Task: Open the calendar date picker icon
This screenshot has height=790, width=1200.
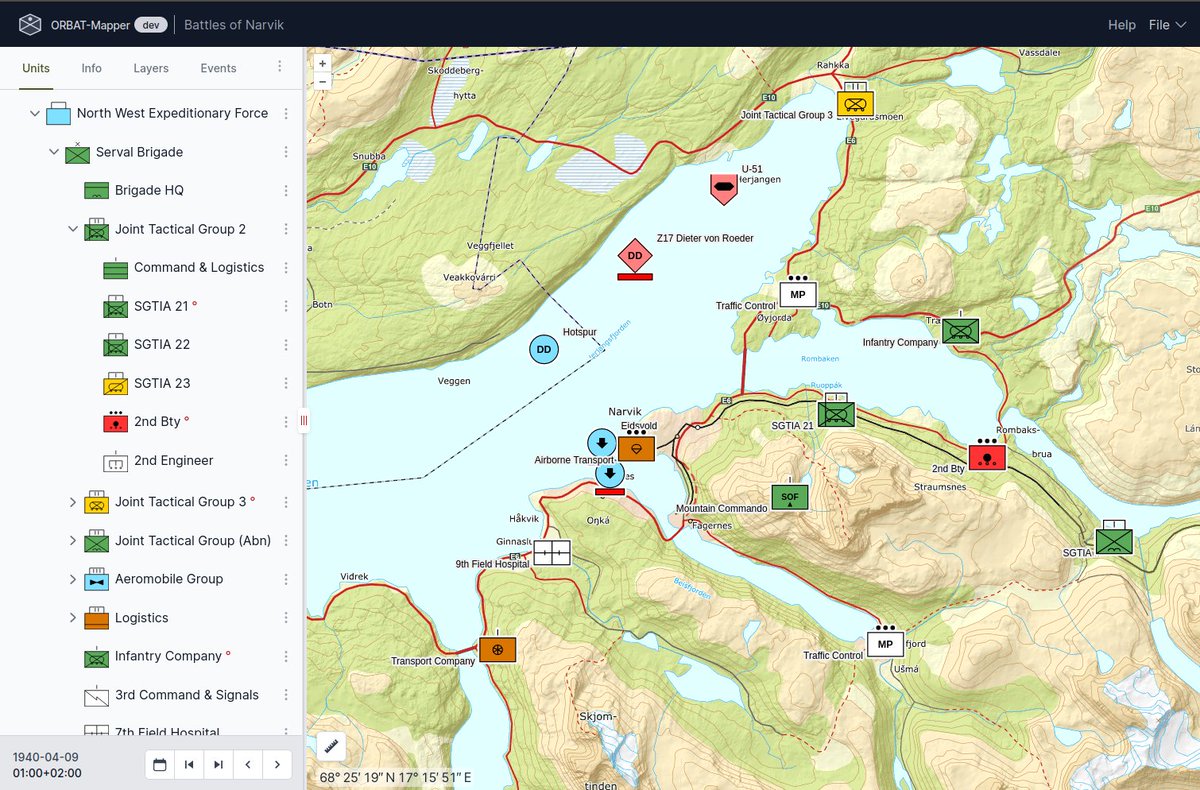Action: pyautogui.click(x=160, y=764)
